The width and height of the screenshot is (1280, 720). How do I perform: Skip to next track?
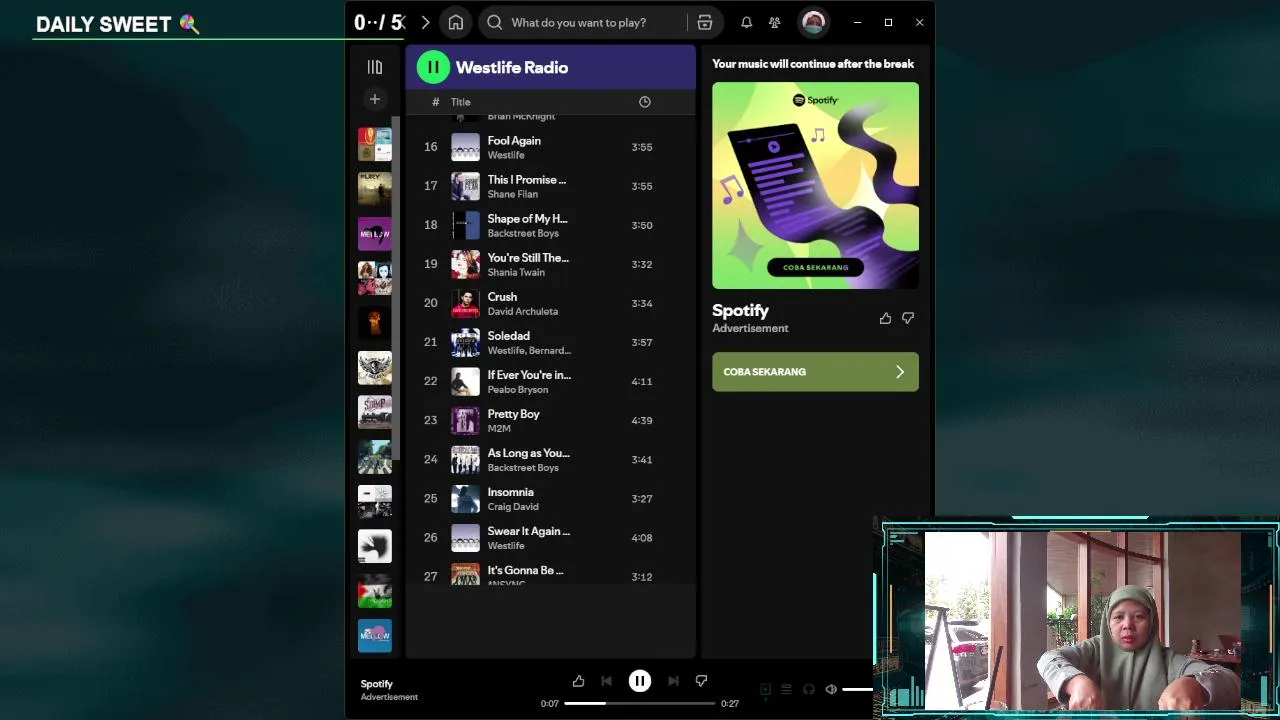pos(673,681)
